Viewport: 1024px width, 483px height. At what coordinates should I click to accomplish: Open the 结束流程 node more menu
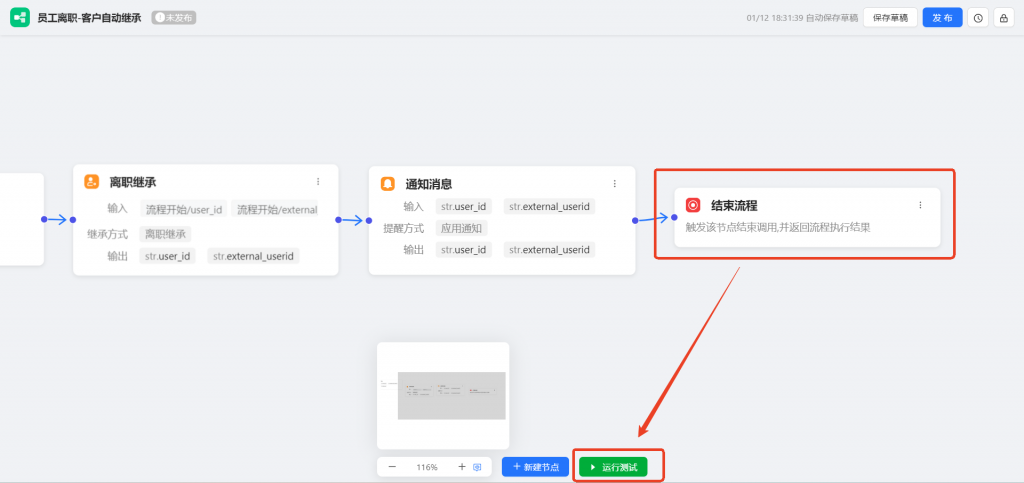[920, 205]
